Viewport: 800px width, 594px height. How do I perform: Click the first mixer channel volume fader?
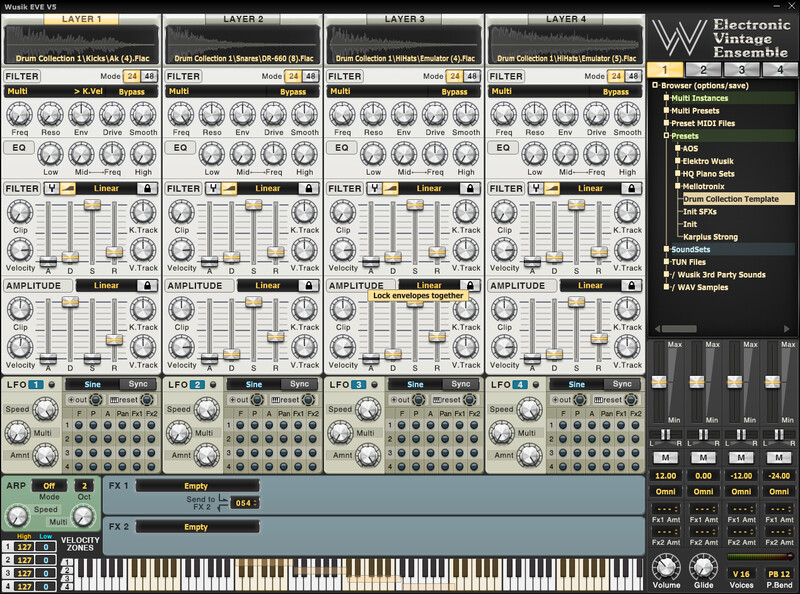coord(659,381)
